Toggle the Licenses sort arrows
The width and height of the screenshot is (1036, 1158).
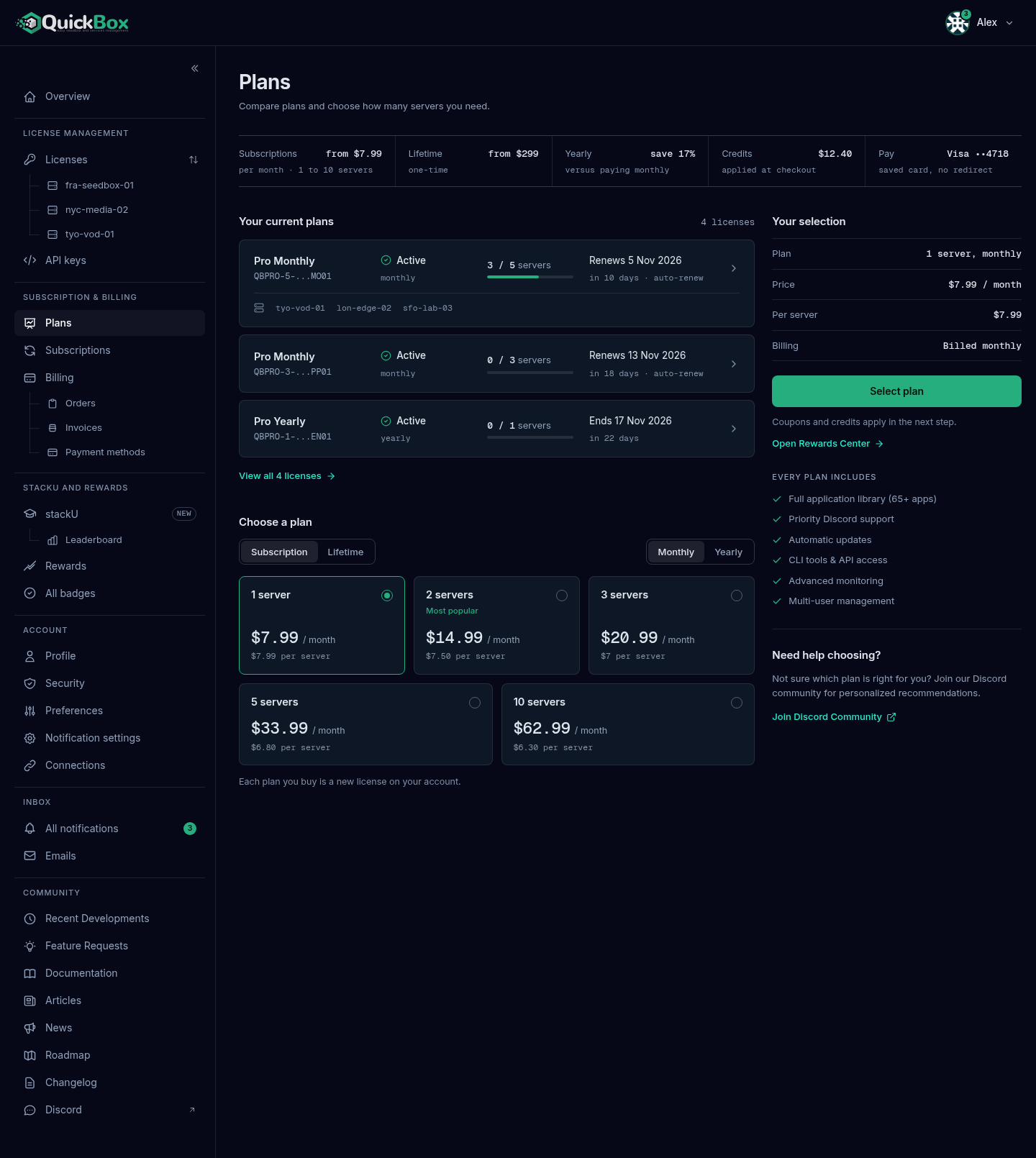coord(194,160)
